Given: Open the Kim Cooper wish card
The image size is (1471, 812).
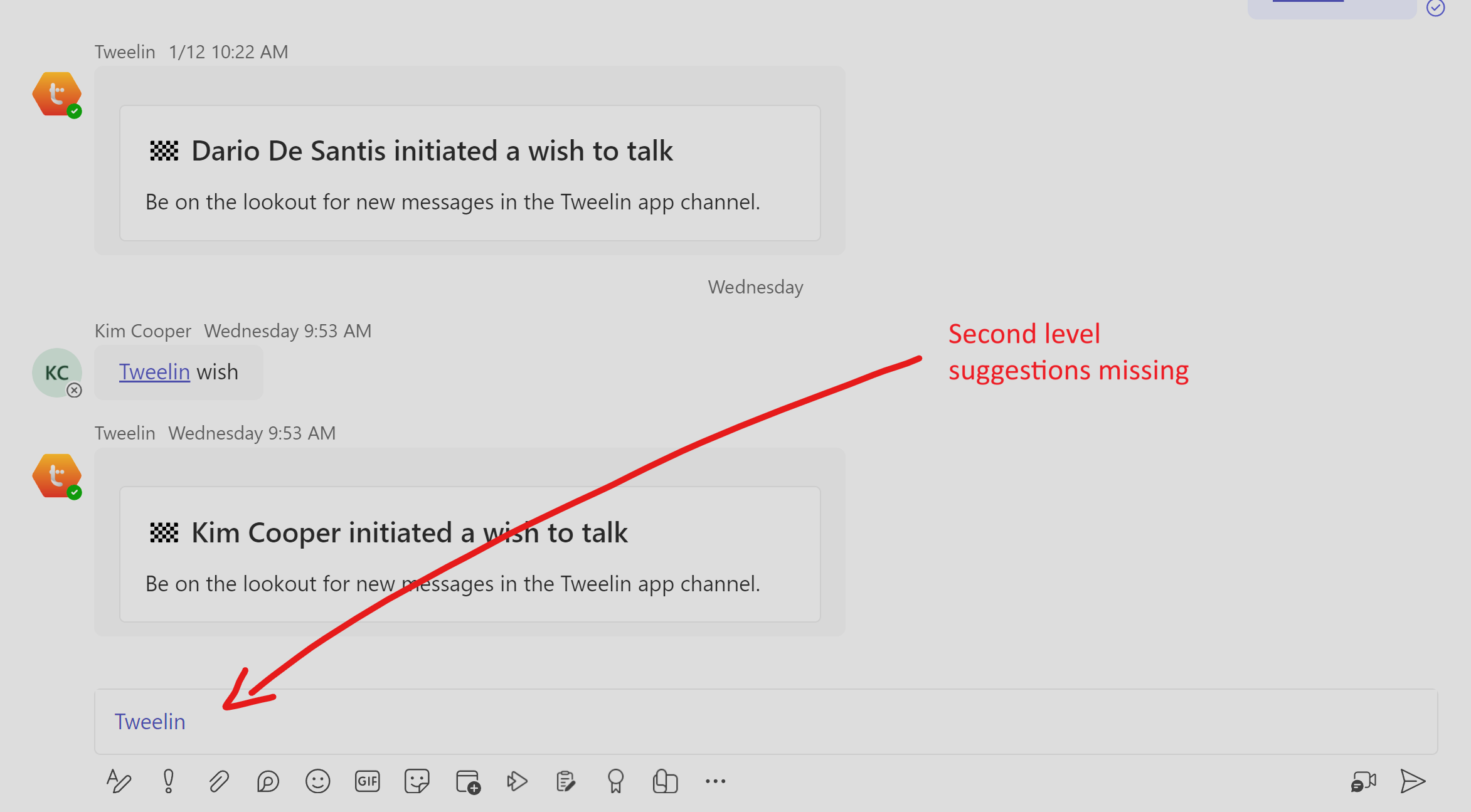Looking at the screenshot, I should (x=470, y=554).
